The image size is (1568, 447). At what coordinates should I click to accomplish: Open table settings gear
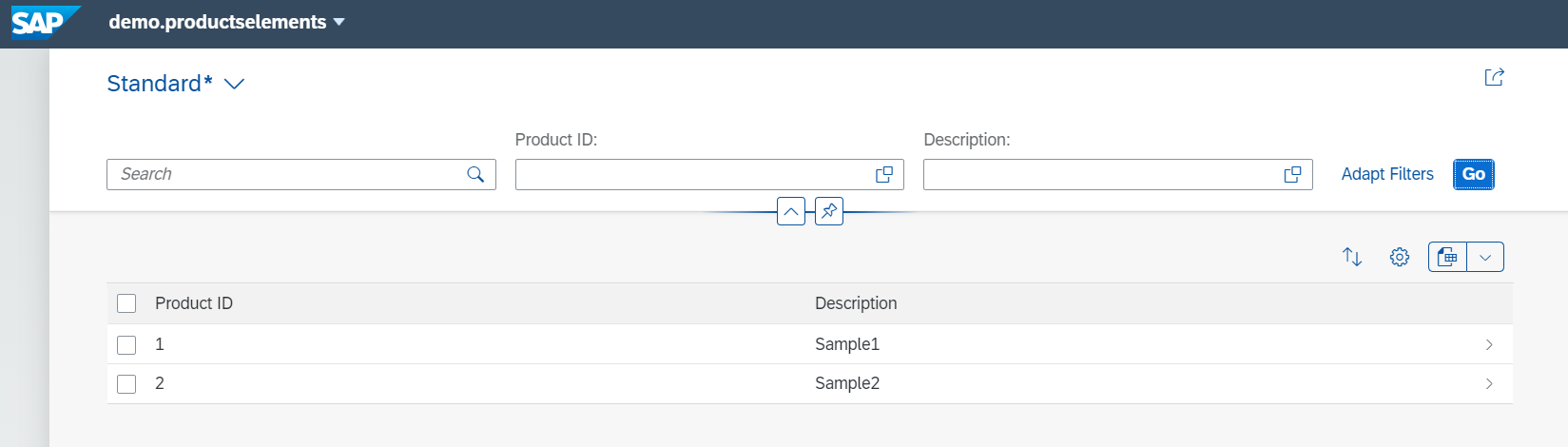tap(1399, 257)
